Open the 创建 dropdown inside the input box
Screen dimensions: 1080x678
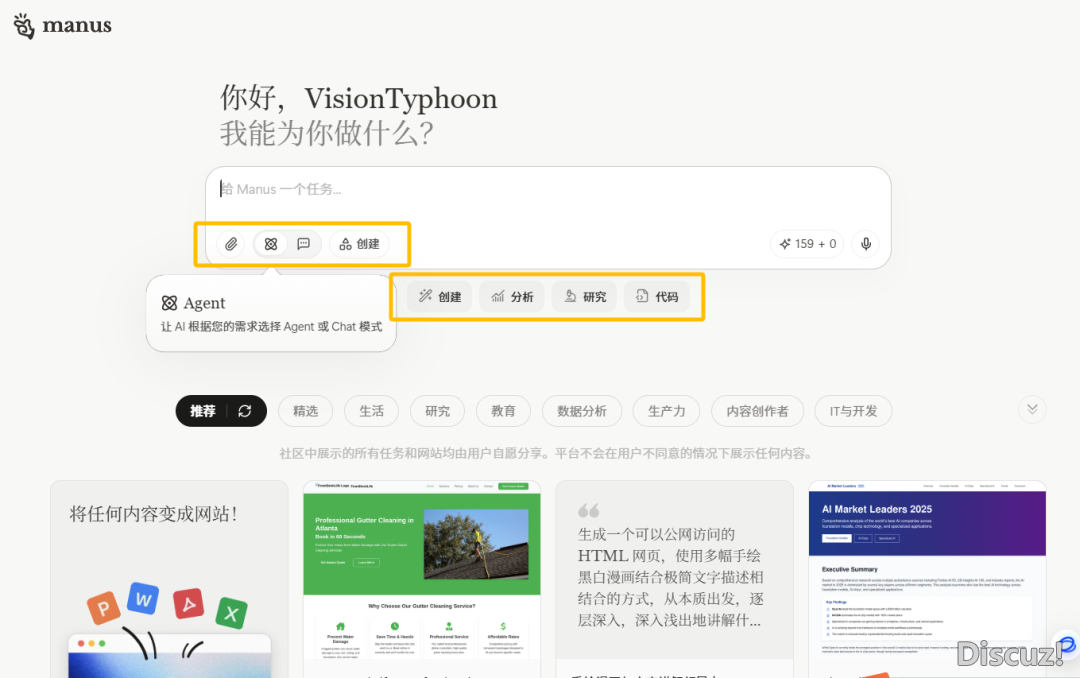click(360, 244)
